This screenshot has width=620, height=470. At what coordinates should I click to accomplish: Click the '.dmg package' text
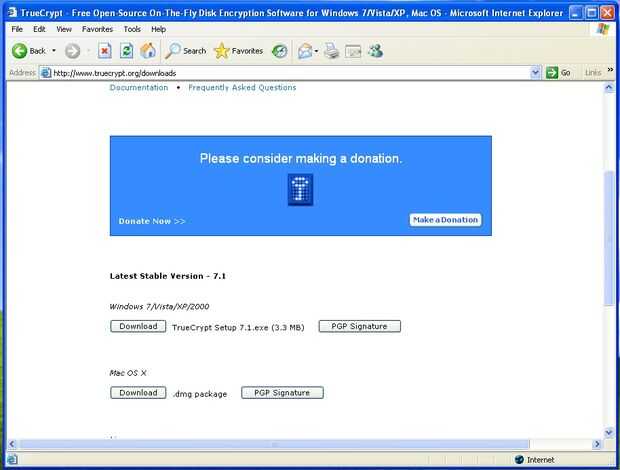(x=200, y=394)
